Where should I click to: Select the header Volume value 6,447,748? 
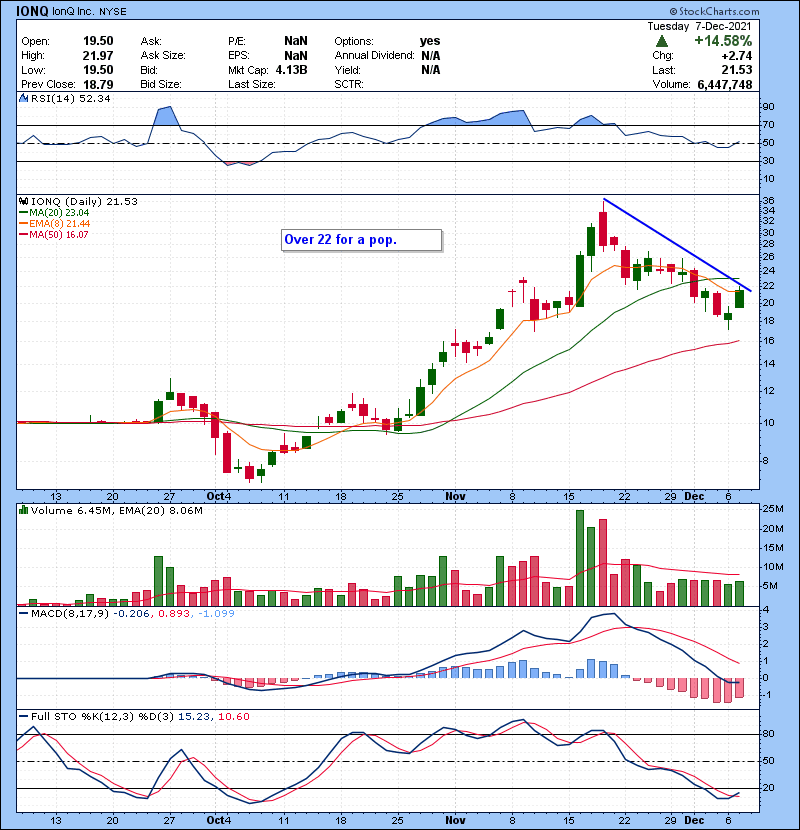coord(725,85)
